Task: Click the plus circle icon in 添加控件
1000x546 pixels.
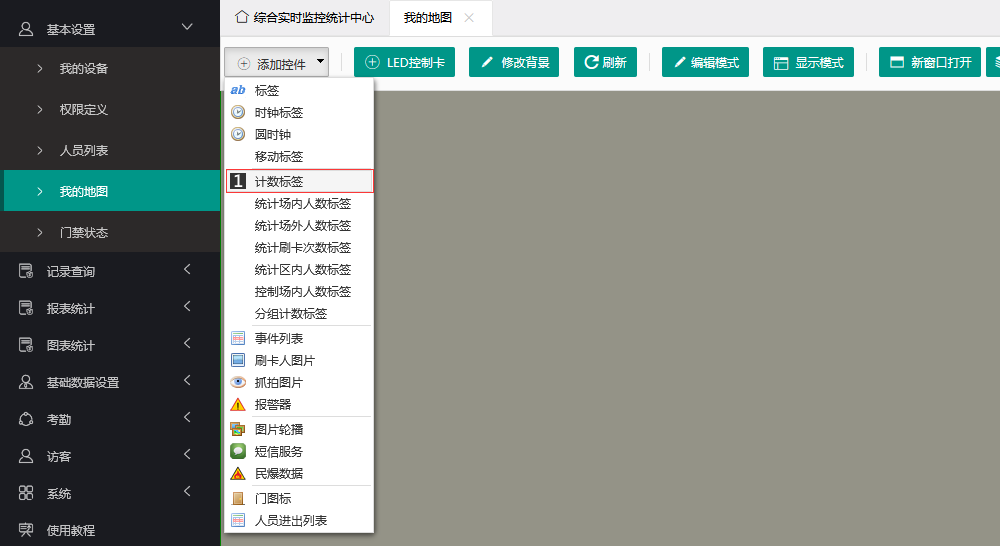Action: point(244,64)
